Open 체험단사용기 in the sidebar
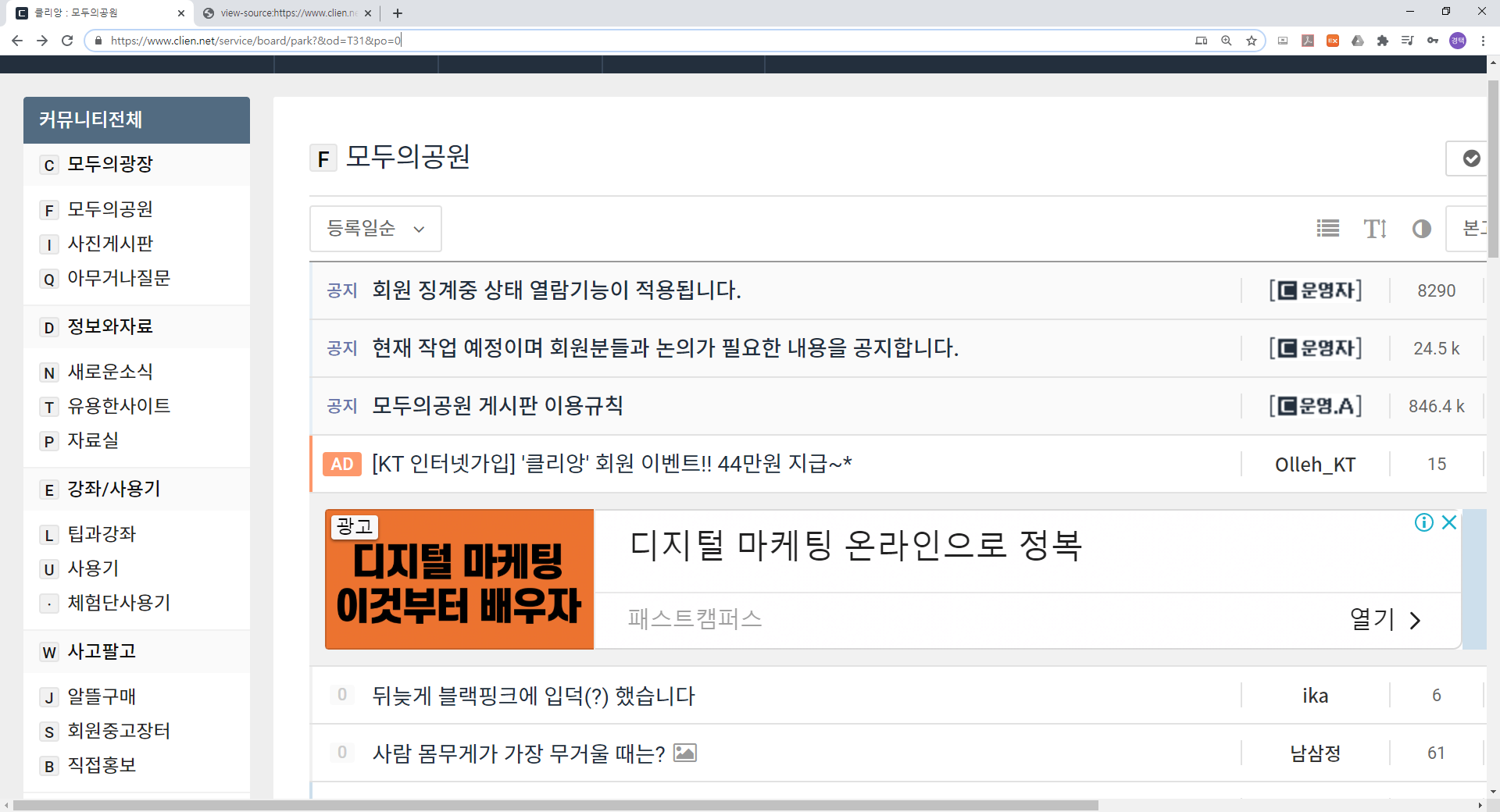 tap(119, 603)
